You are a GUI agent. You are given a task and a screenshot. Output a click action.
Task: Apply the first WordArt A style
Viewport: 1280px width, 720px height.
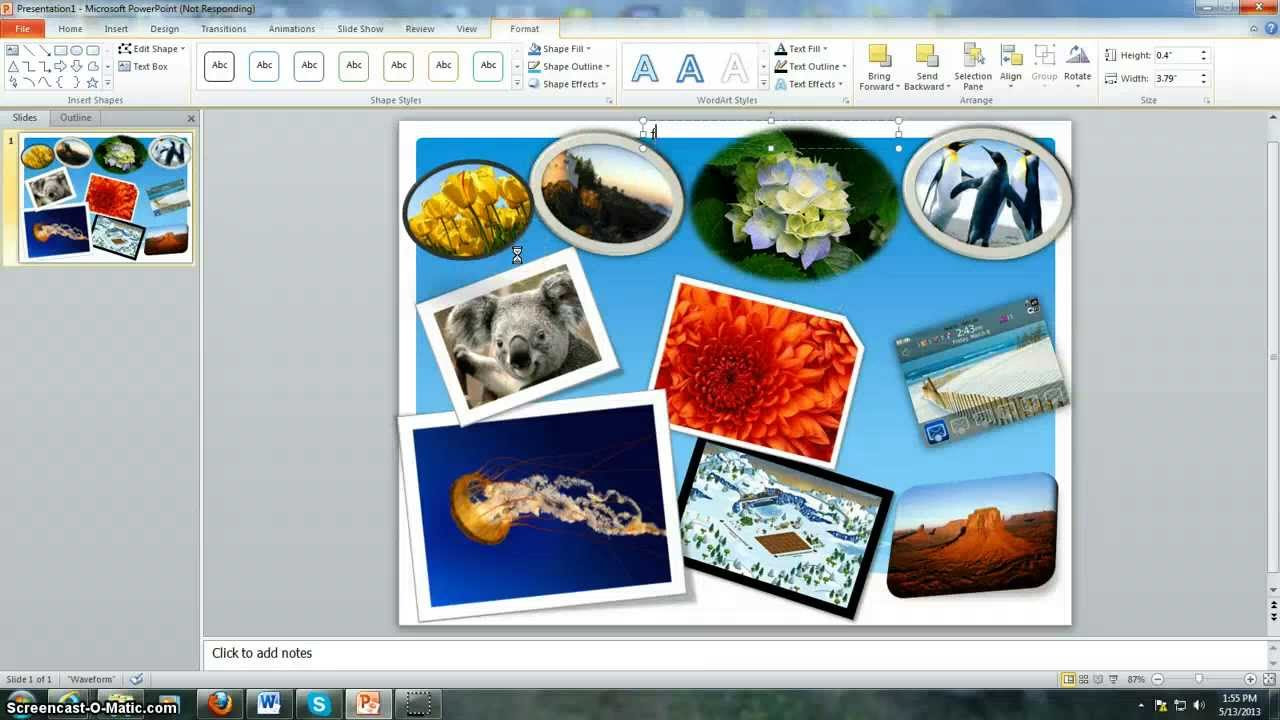tap(645, 68)
